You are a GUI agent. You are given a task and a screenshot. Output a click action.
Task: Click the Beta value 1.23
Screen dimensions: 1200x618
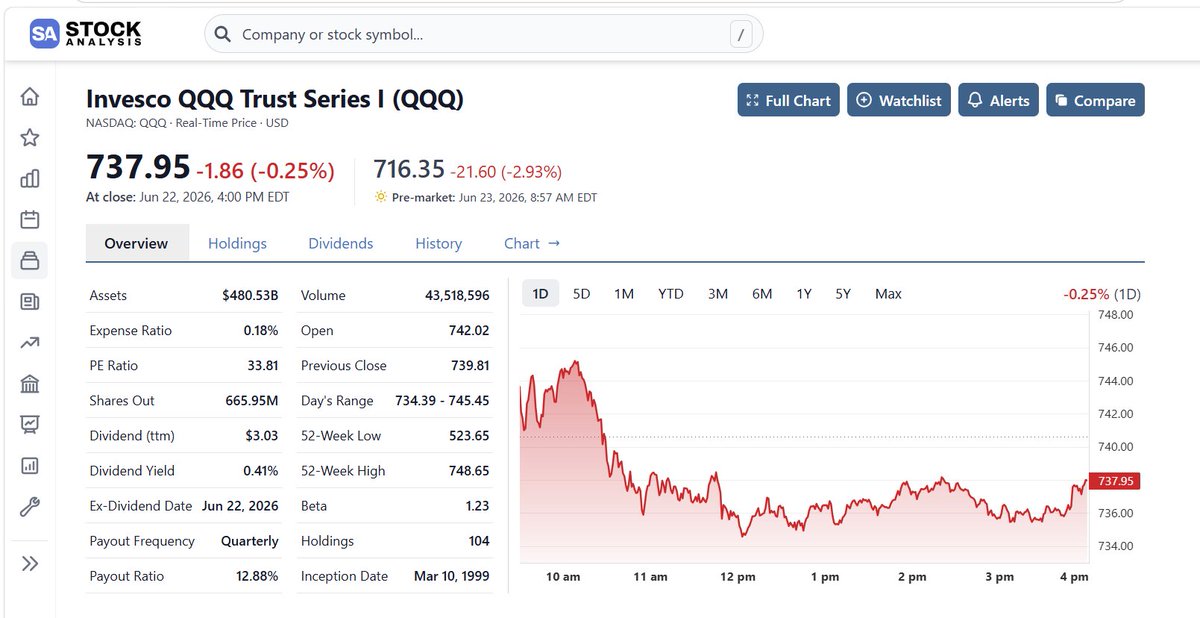tap(477, 505)
